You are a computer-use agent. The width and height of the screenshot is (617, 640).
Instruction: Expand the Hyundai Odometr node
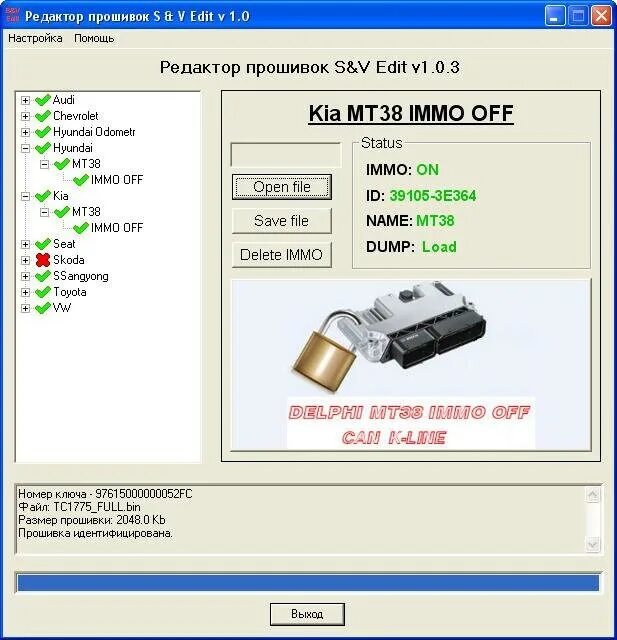click(x=25, y=132)
